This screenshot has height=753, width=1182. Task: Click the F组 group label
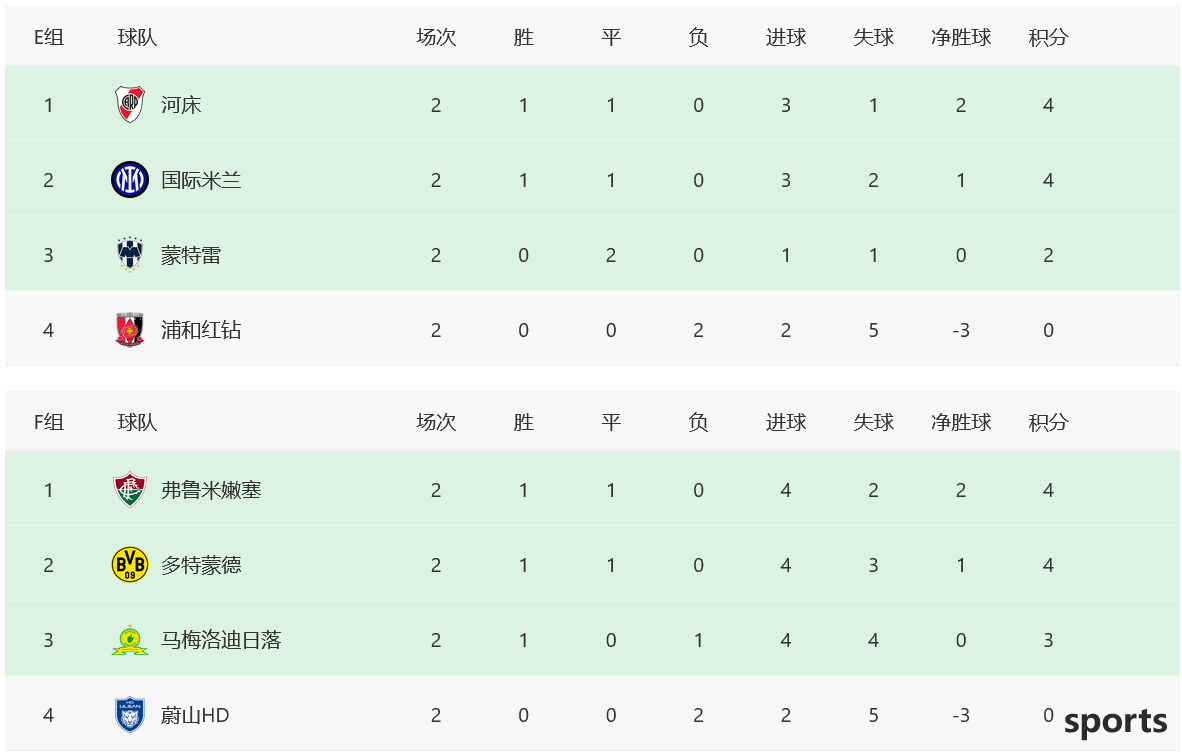(x=49, y=422)
